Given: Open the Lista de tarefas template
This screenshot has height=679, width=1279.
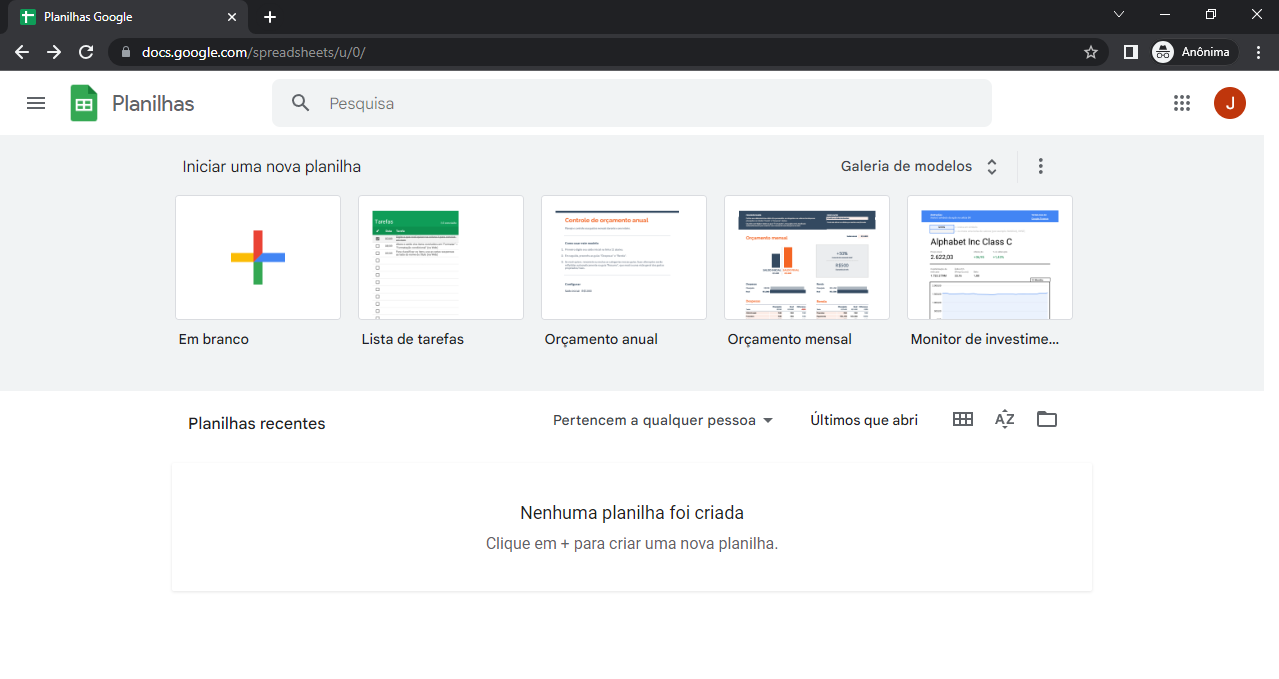Looking at the screenshot, I should (441, 257).
